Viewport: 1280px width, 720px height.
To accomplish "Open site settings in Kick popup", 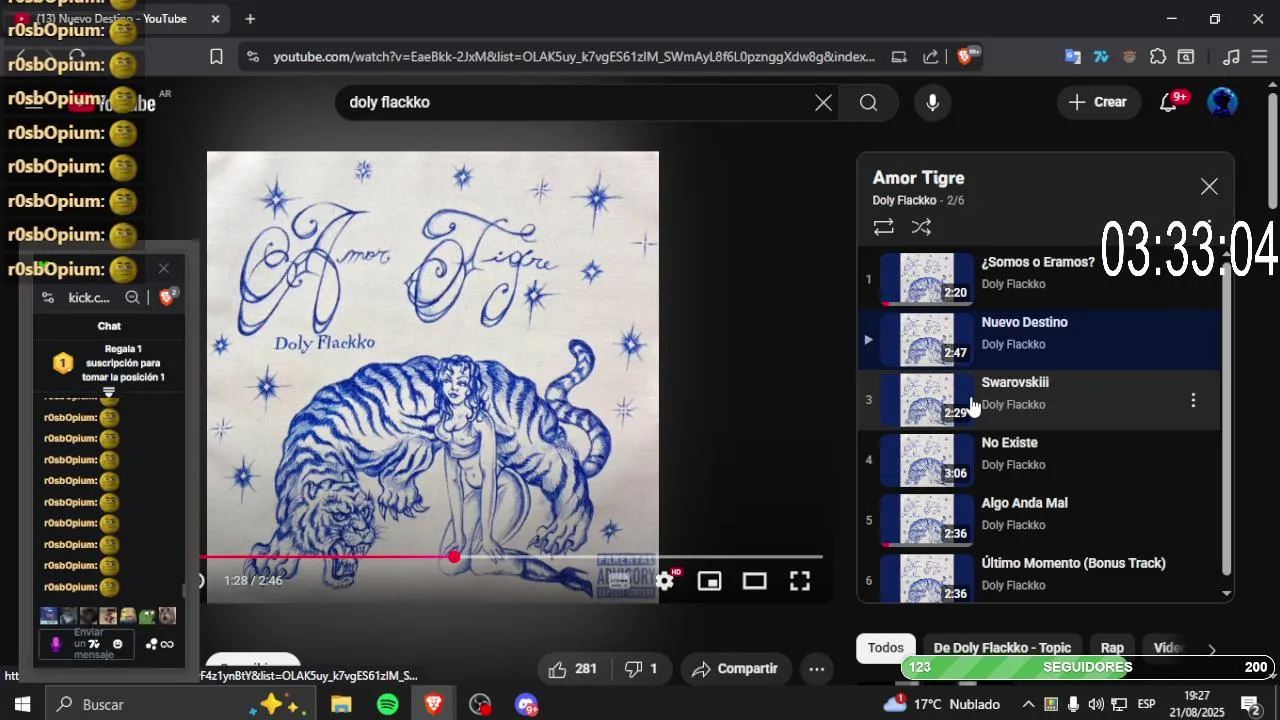I will pyautogui.click(x=48, y=297).
